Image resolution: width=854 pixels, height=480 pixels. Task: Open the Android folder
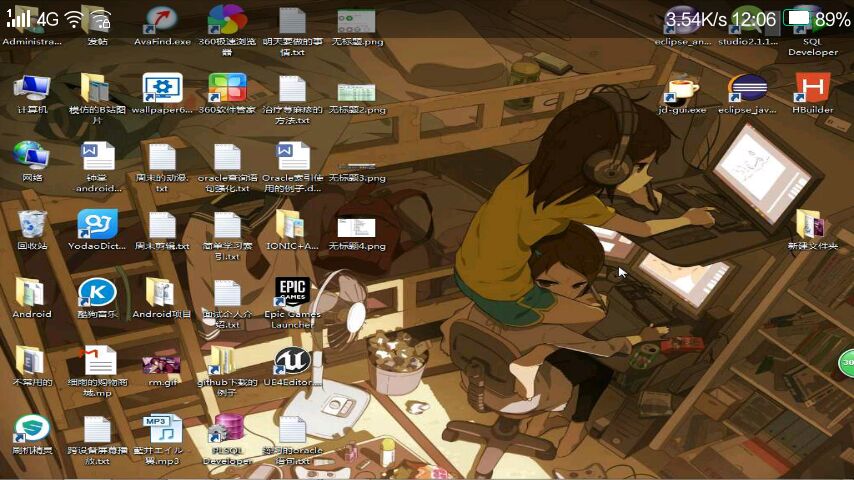point(32,297)
